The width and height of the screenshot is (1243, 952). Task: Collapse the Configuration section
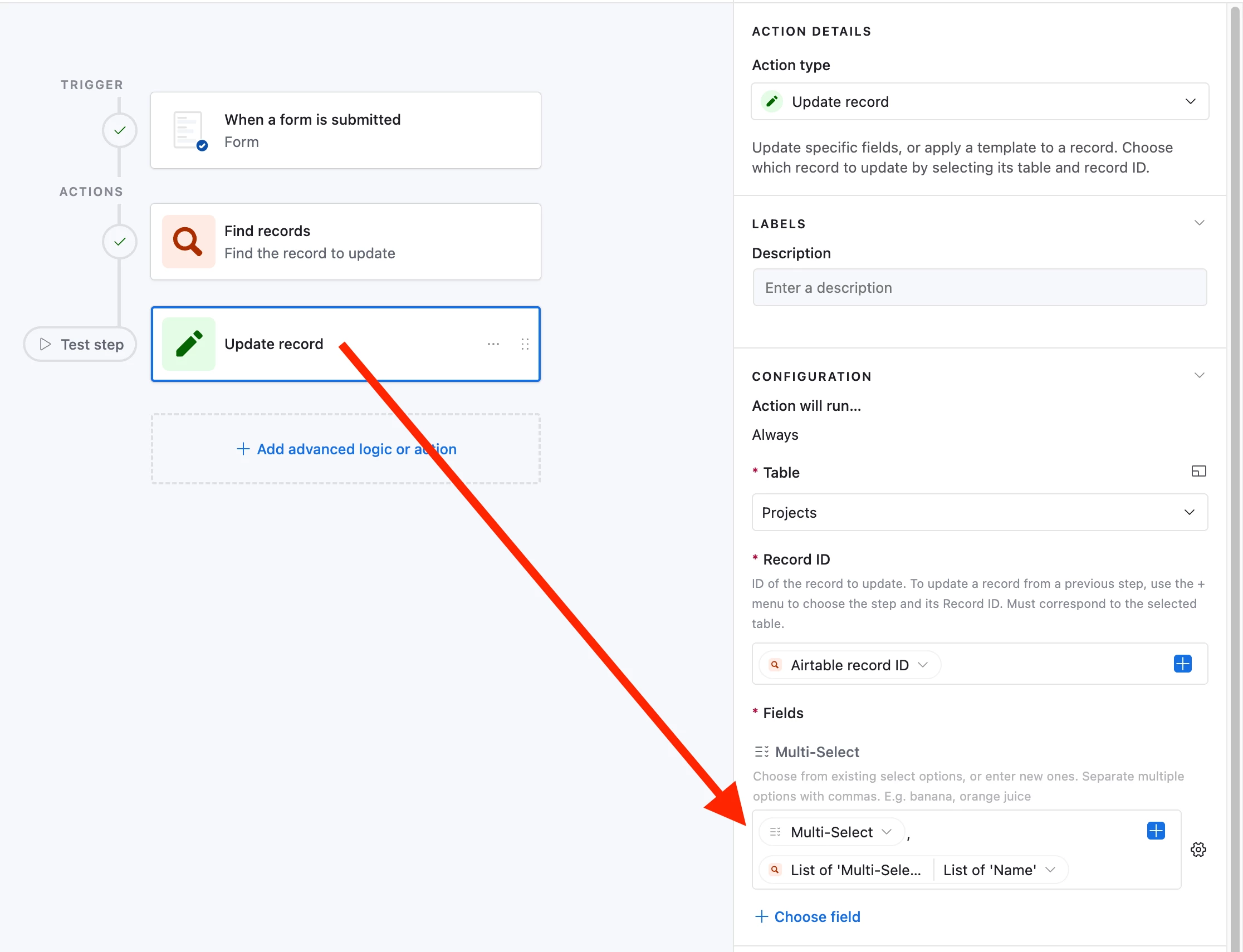1199,376
